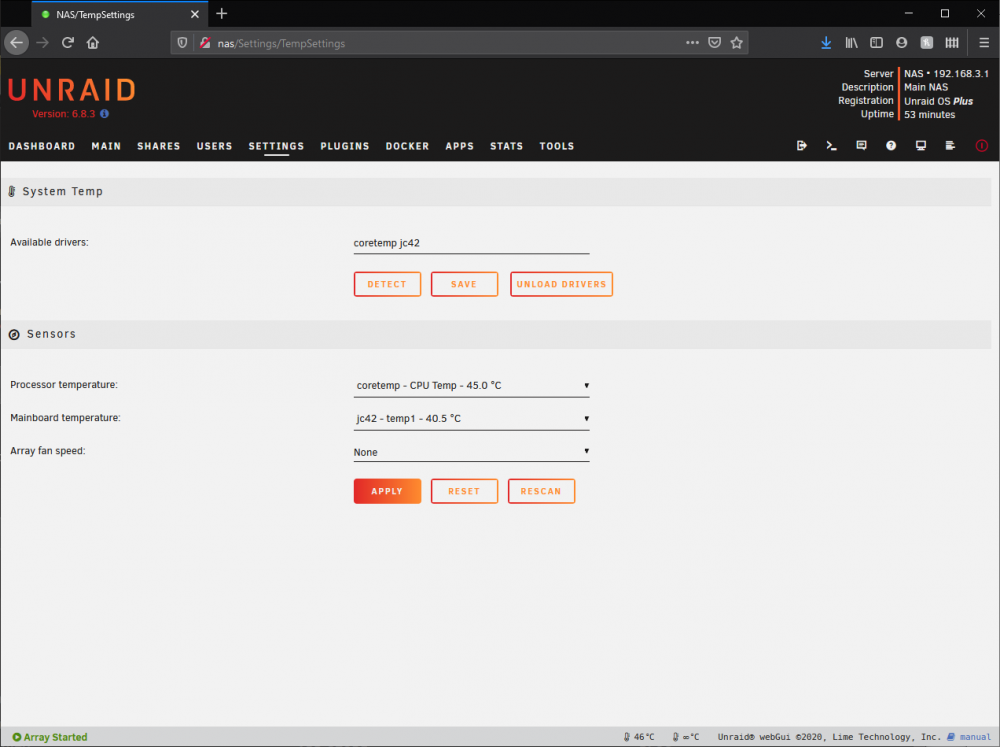
Task: Open Firefox library icon
Action: (851, 43)
